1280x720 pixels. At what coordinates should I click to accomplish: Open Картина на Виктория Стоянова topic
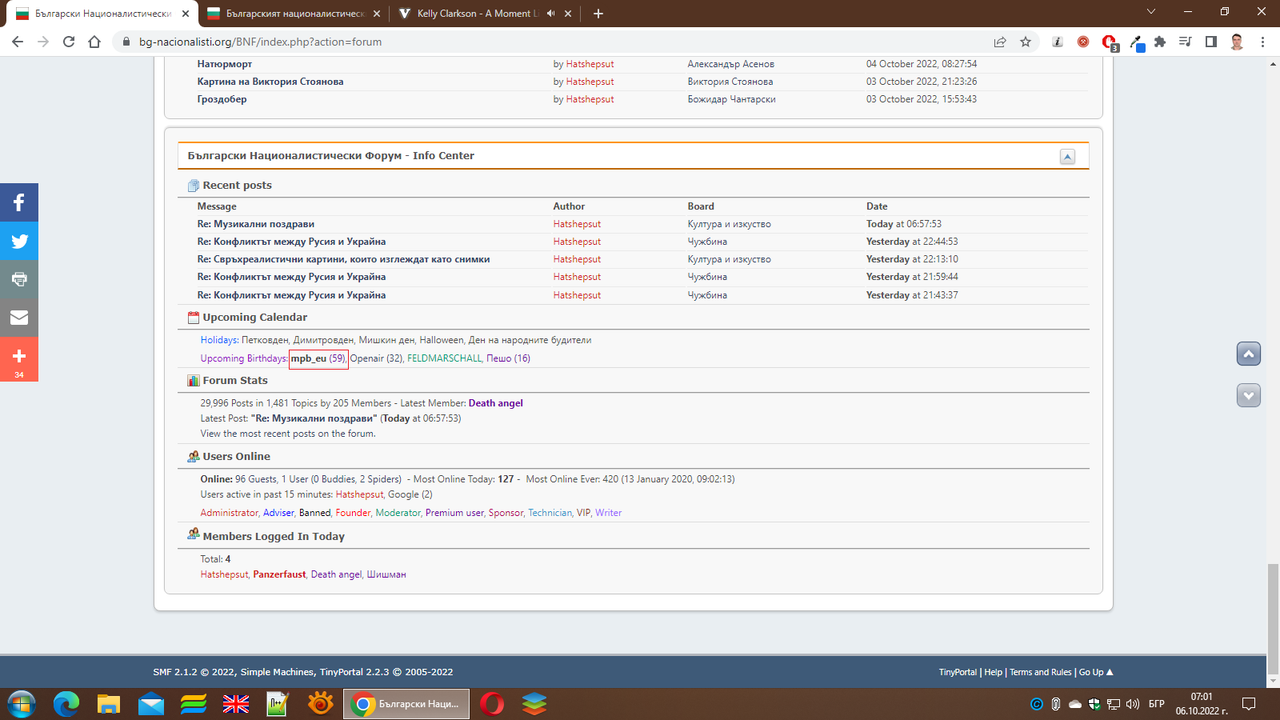tap(270, 82)
